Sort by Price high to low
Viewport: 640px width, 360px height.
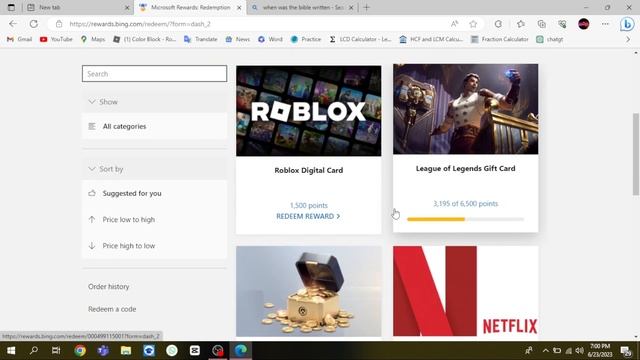click(x=154, y=246)
